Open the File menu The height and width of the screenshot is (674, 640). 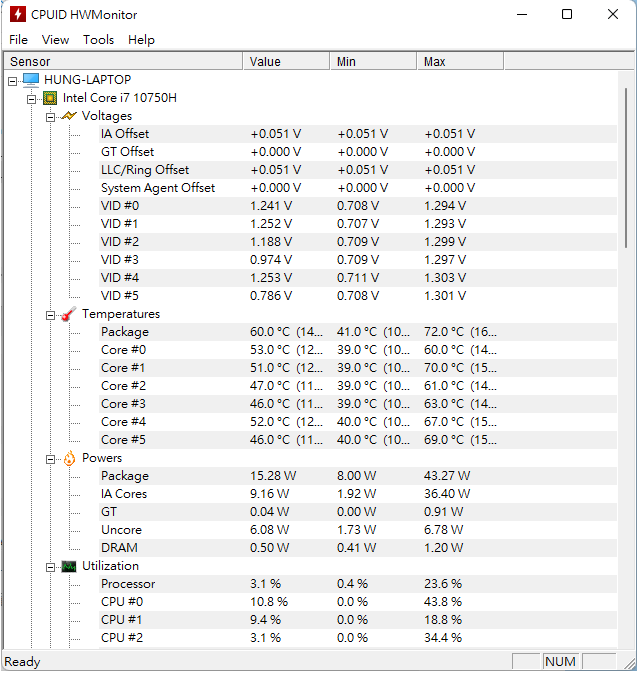(x=18, y=40)
